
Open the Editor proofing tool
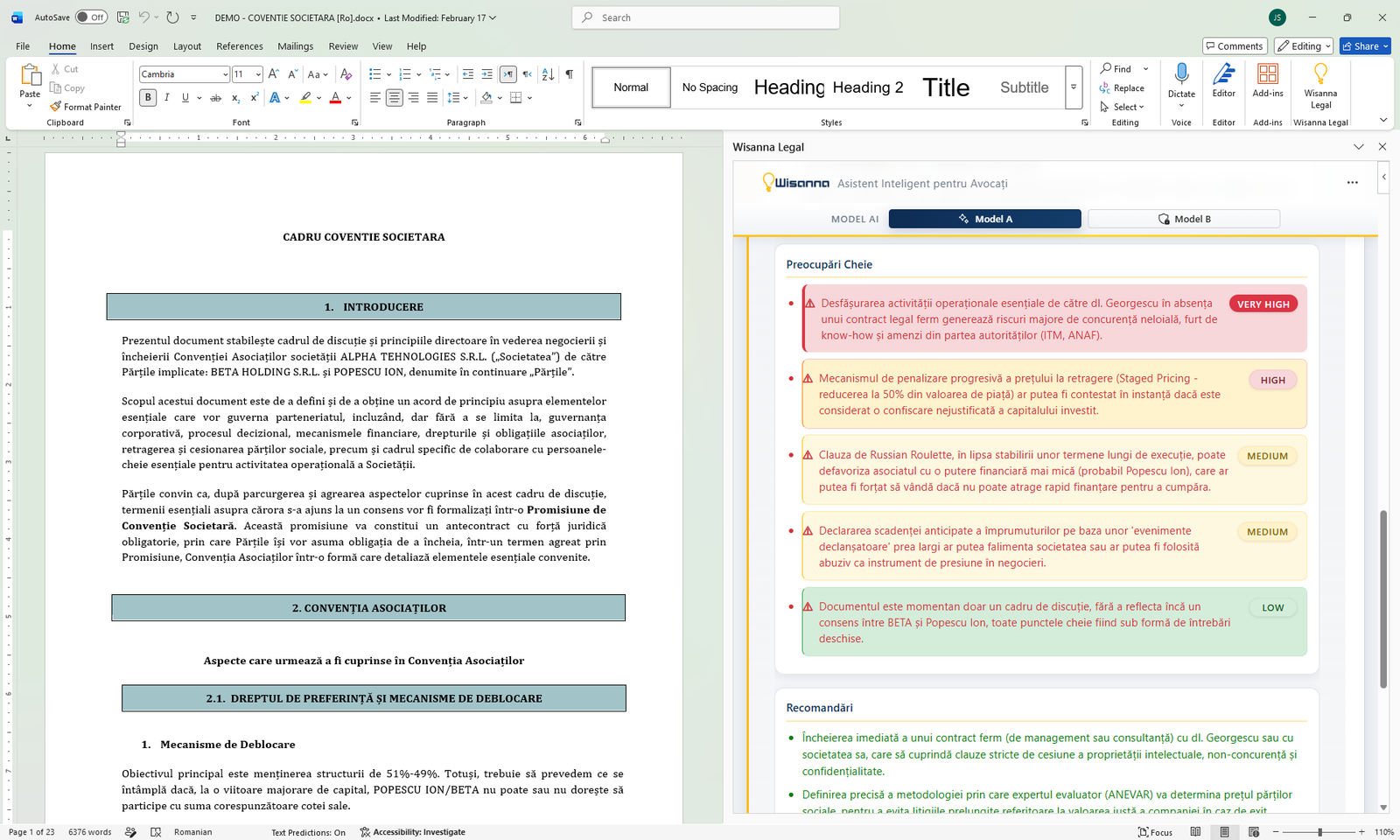tap(1223, 81)
